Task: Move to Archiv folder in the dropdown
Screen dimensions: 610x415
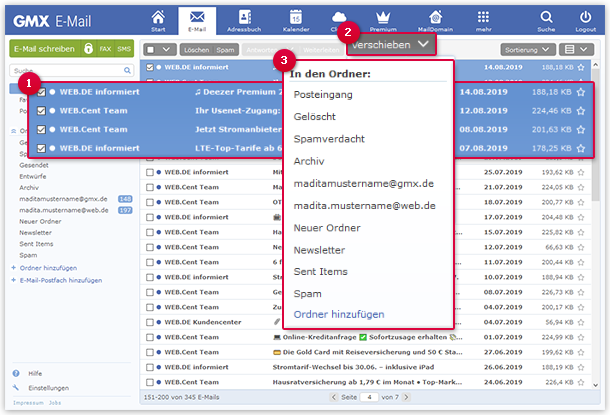Action: pos(309,161)
